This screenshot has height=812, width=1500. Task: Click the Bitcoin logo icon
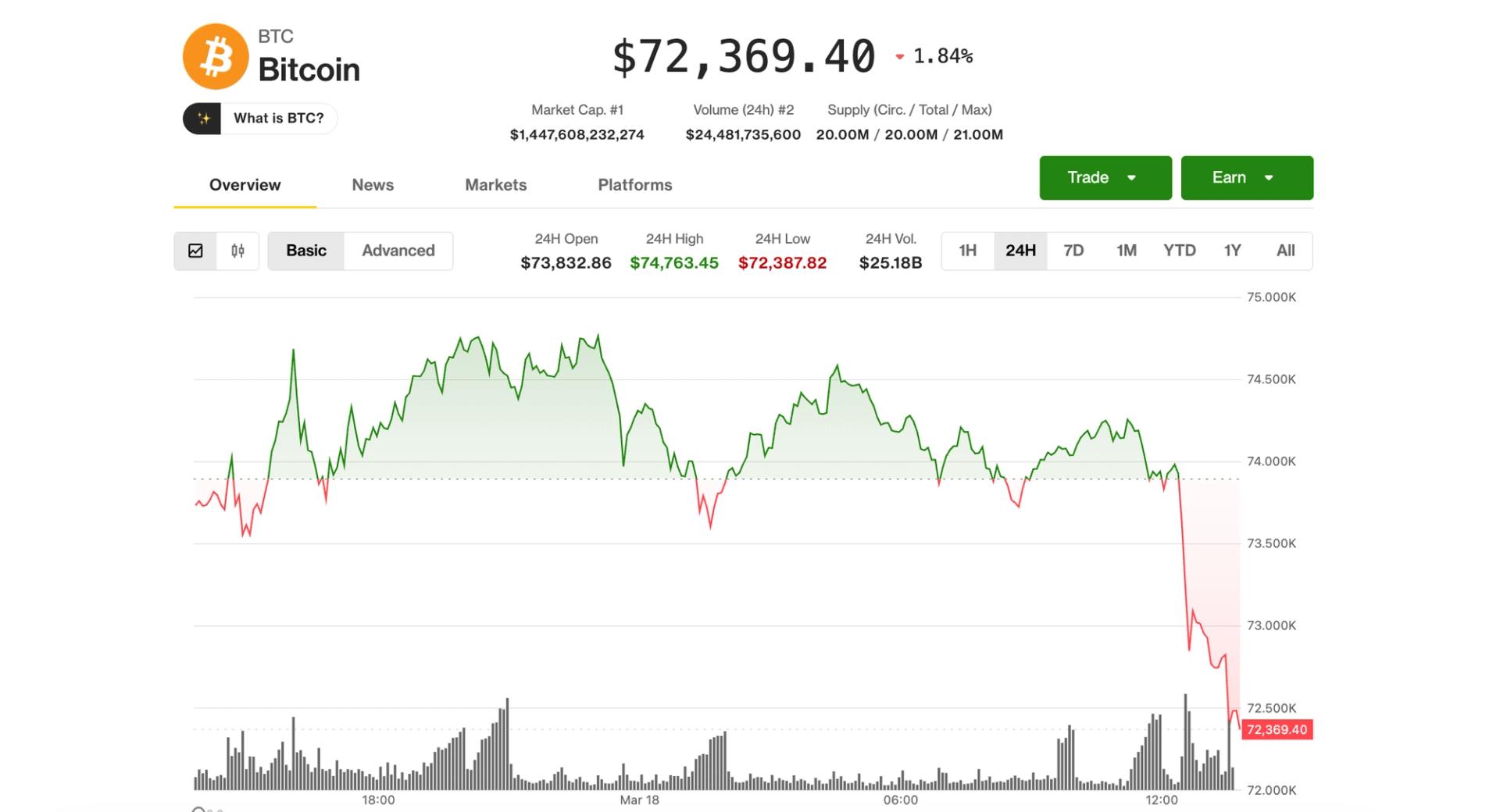216,55
